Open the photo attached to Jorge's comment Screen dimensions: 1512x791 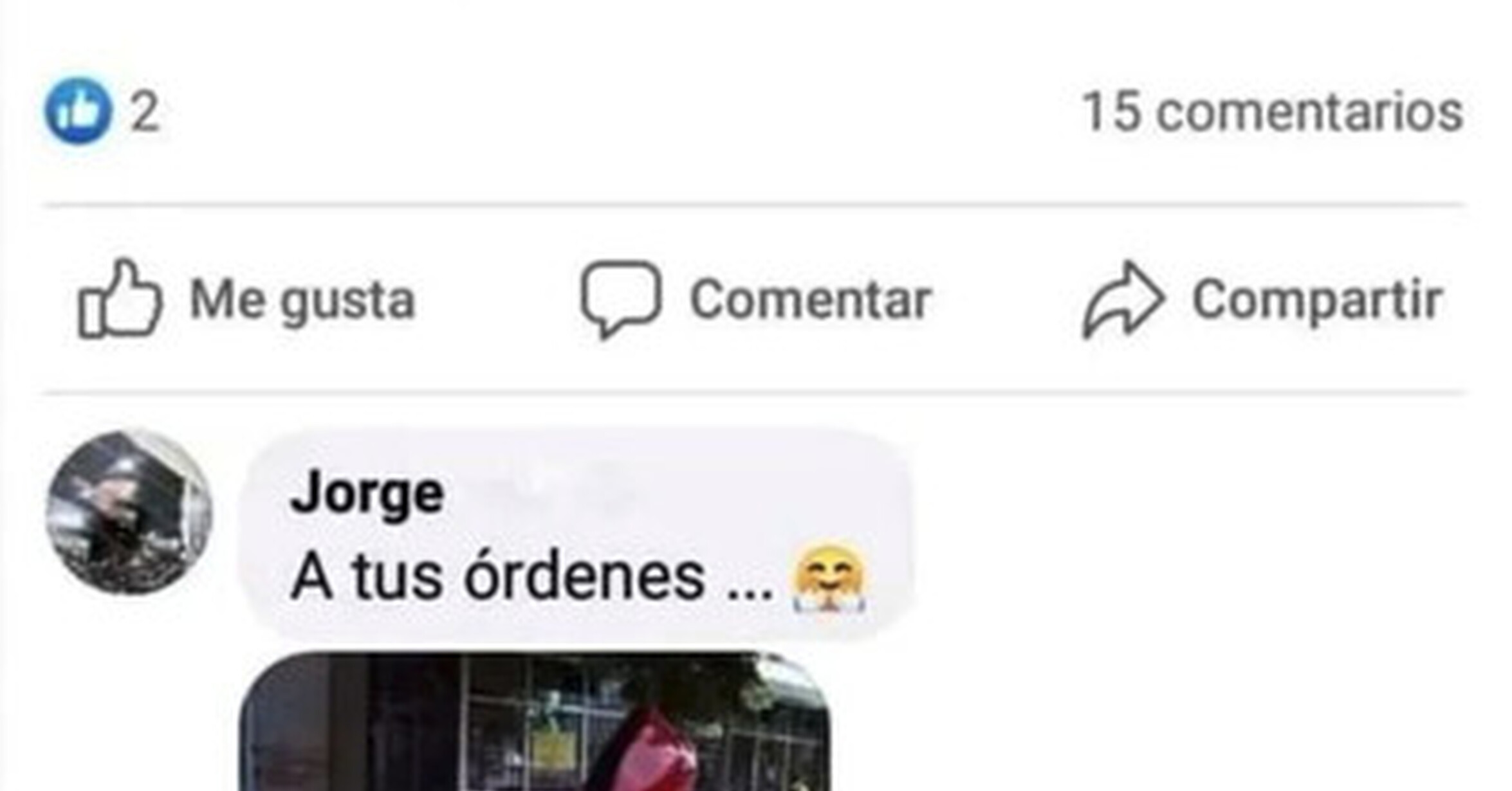point(535,722)
